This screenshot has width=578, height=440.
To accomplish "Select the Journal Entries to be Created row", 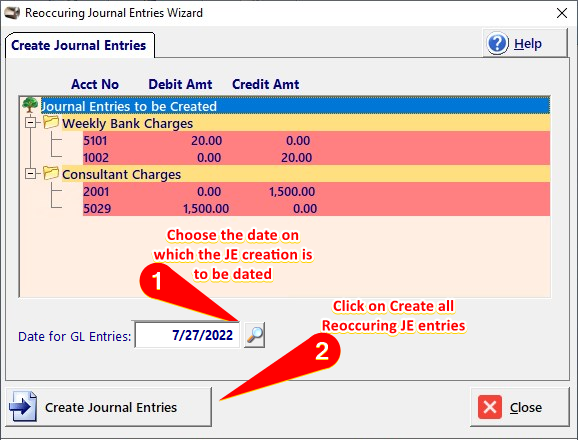I will (295, 106).
